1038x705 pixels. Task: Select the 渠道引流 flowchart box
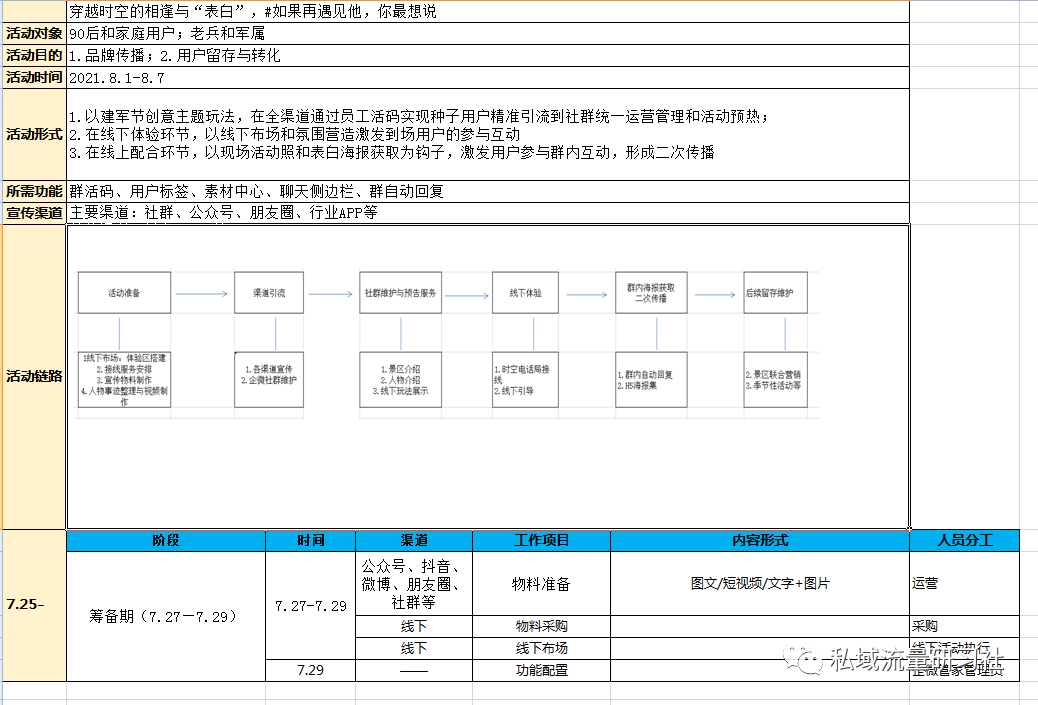pos(269,293)
